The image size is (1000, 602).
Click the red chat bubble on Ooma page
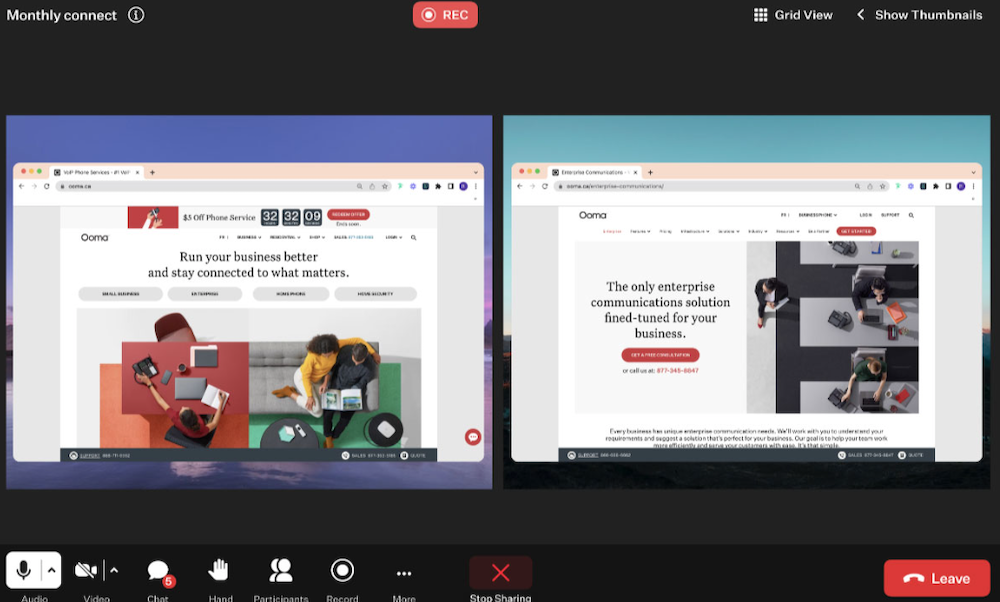click(473, 437)
